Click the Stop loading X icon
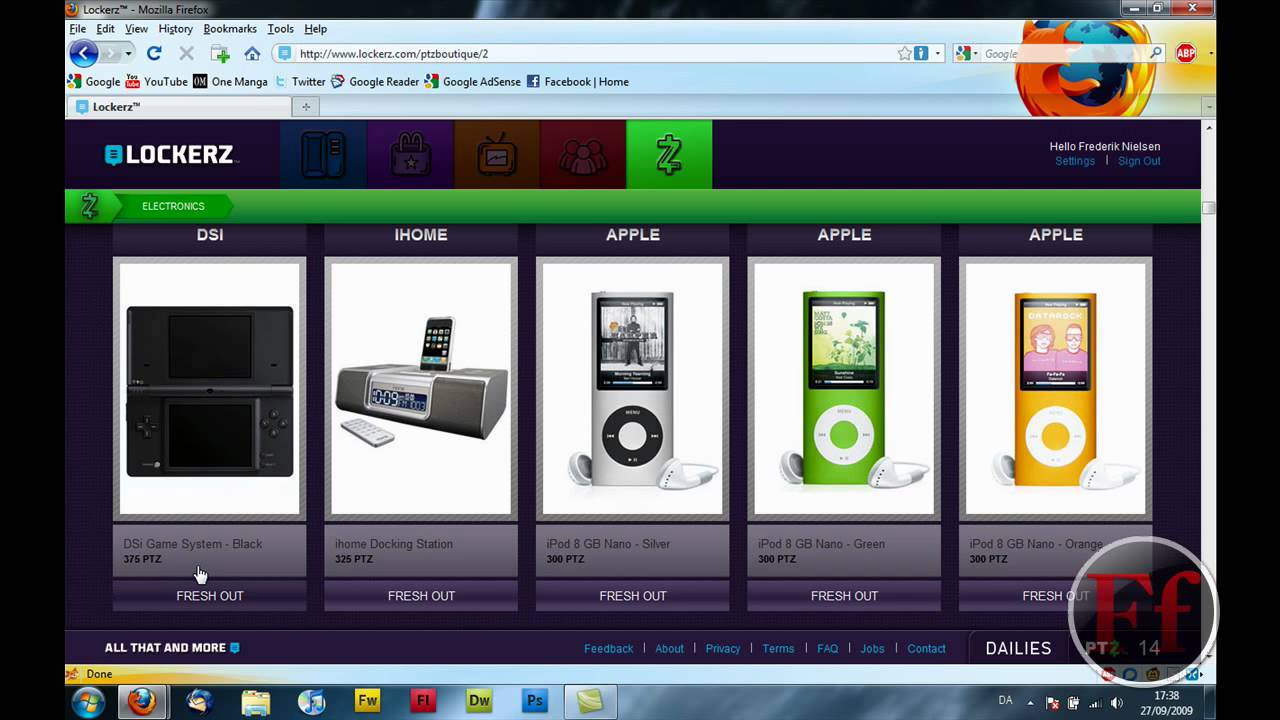This screenshot has height=720, width=1280. tap(186, 54)
